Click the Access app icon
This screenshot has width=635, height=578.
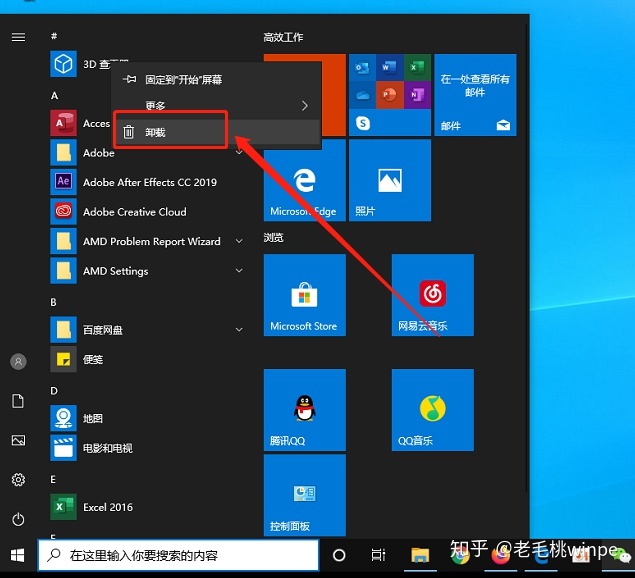pyautogui.click(x=63, y=123)
